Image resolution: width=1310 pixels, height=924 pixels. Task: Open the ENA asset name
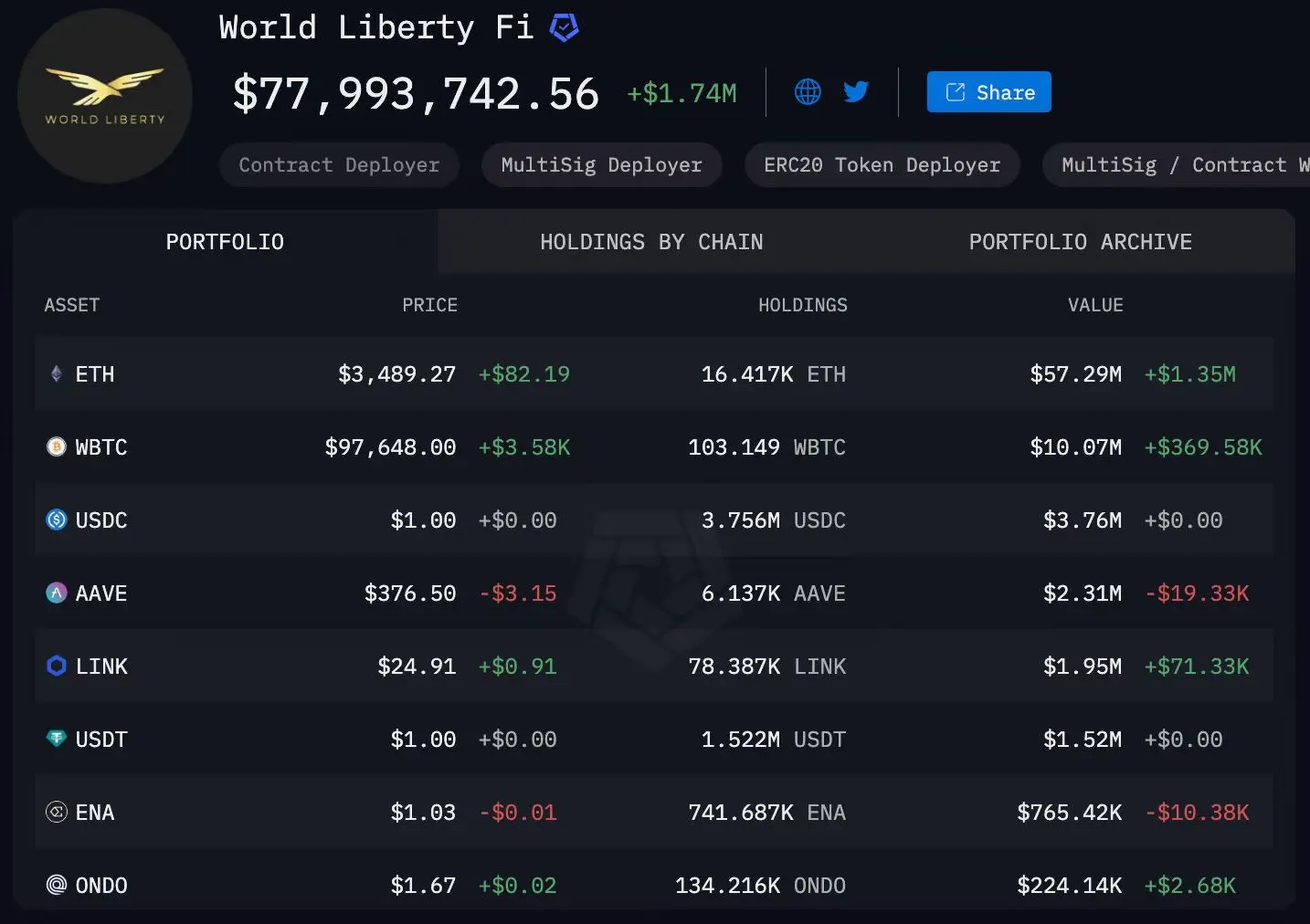pos(95,813)
